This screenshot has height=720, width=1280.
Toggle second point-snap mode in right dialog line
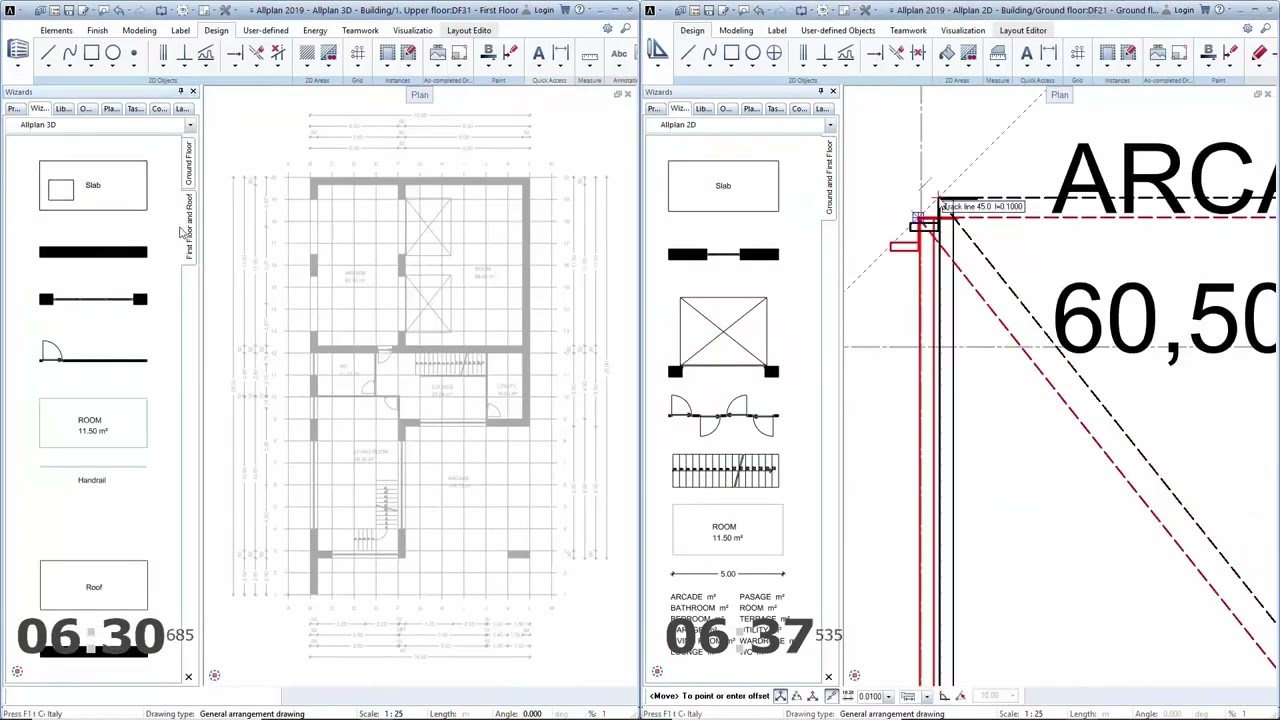[x=798, y=696]
